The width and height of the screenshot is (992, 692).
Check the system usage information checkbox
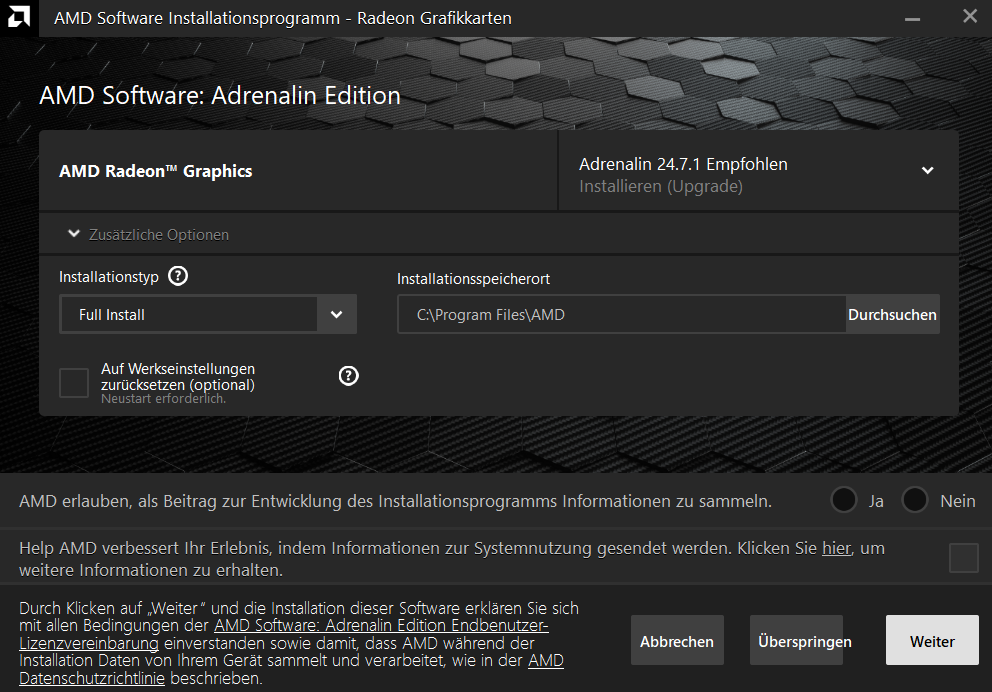coord(963,559)
